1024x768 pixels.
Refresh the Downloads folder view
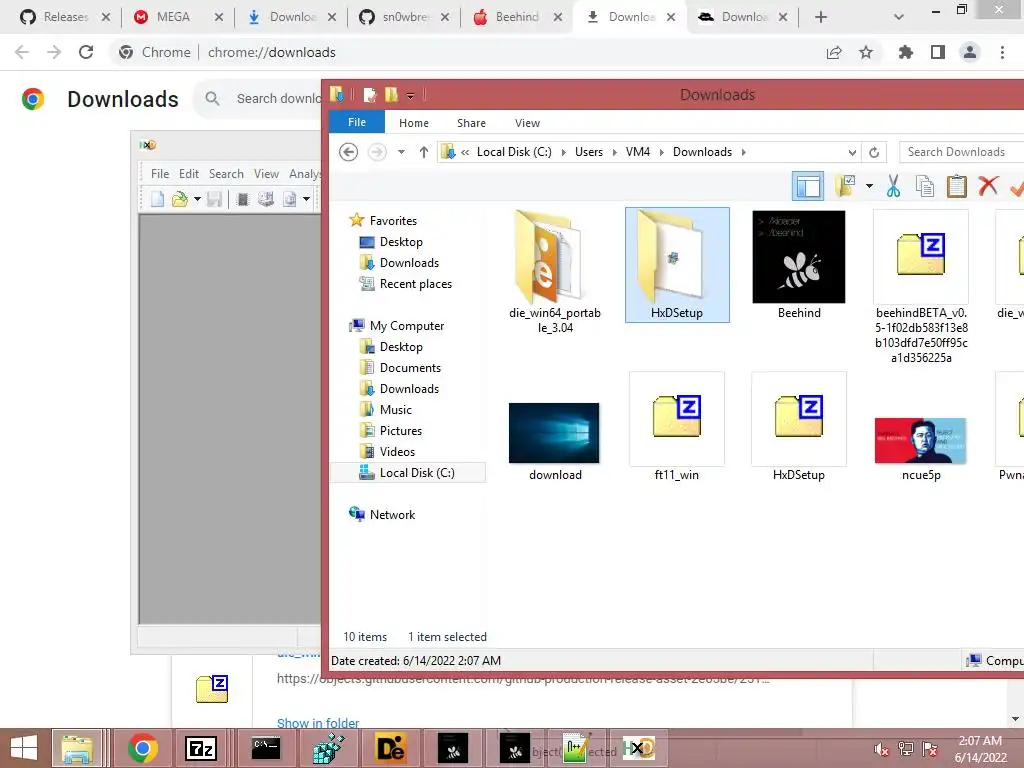click(x=874, y=152)
